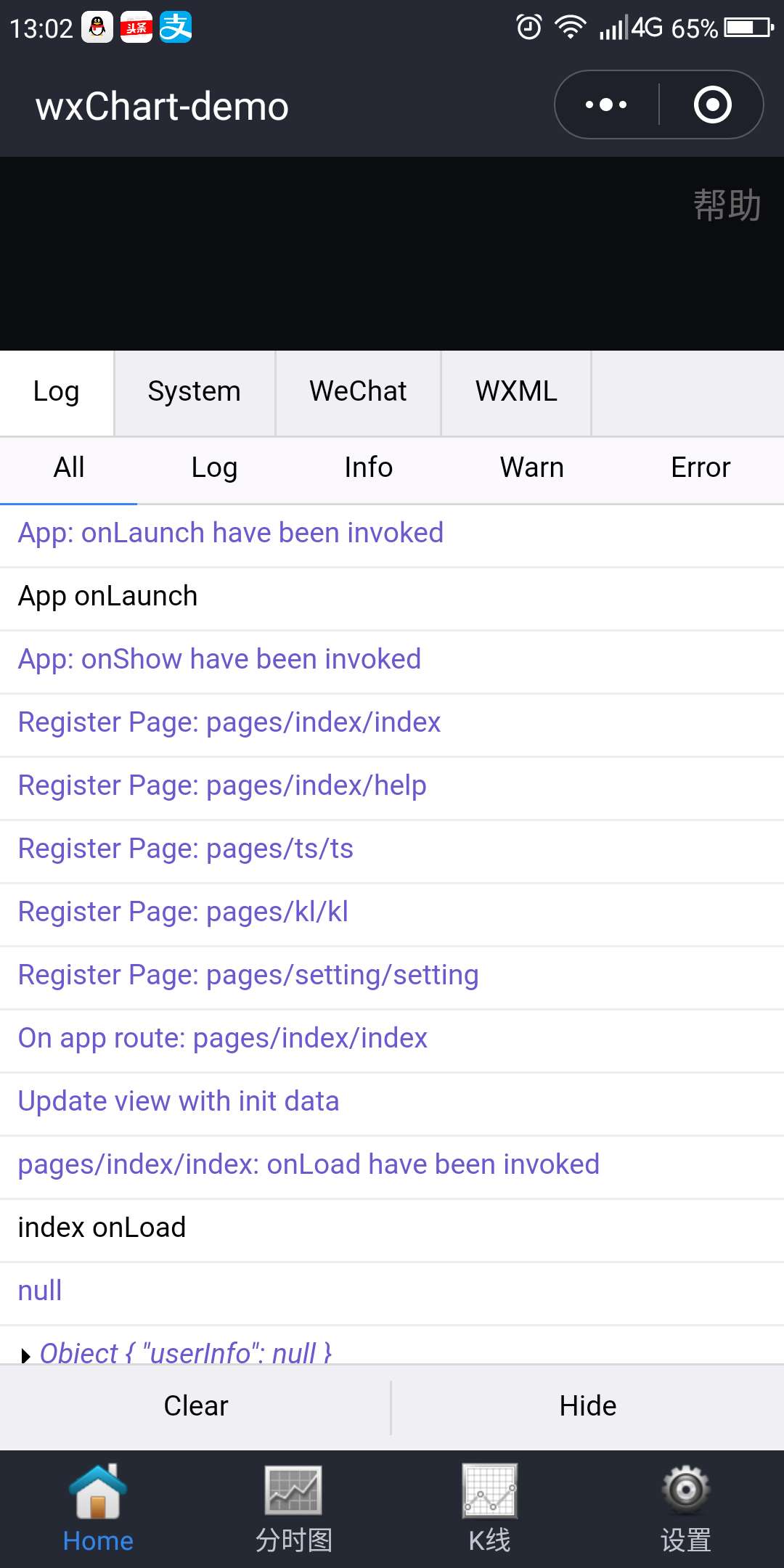Tap the QQ penguin notification icon
Viewport: 784px width, 1568px height.
point(97,28)
